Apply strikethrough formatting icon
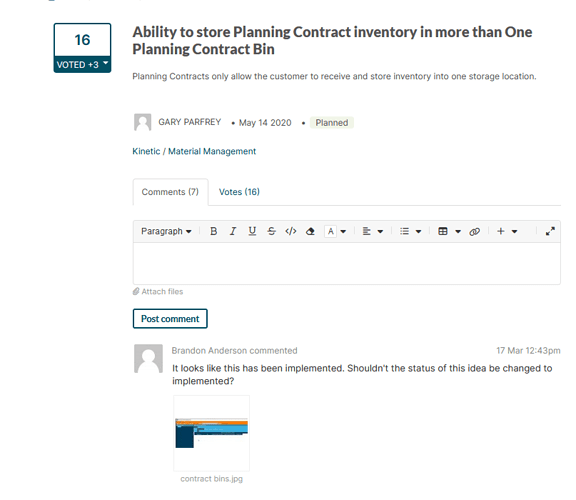Image resolution: width=576 pixels, height=500 pixels. 271,231
